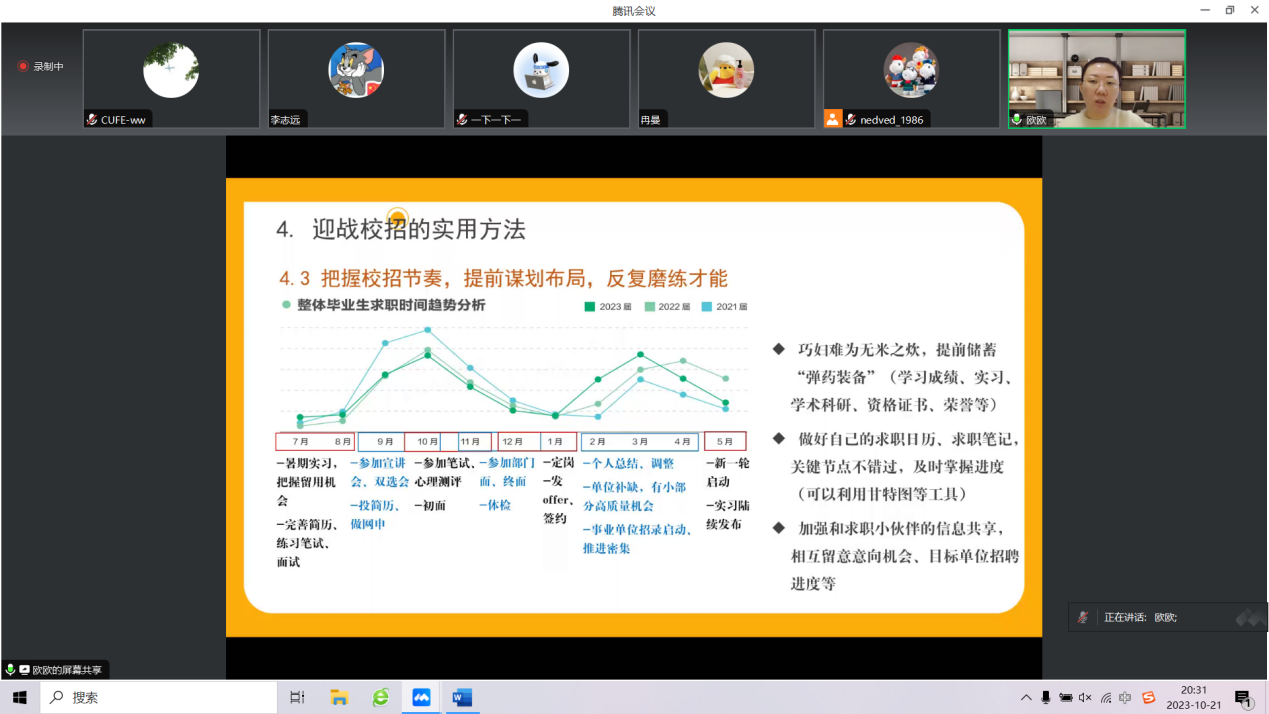Click the taskbar clock showing 20:31

(x=1193, y=697)
